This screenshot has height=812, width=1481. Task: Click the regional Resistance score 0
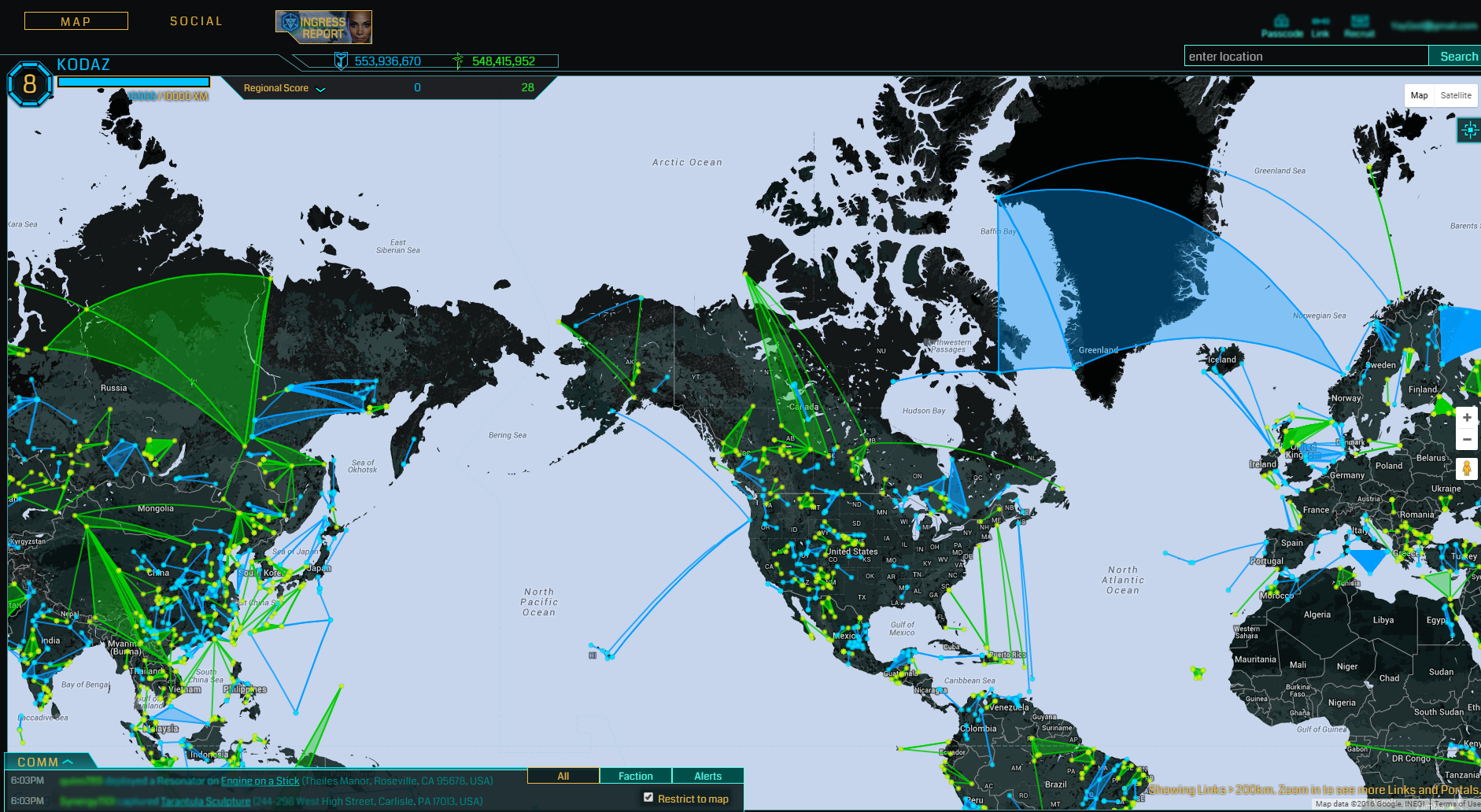(x=417, y=88)
